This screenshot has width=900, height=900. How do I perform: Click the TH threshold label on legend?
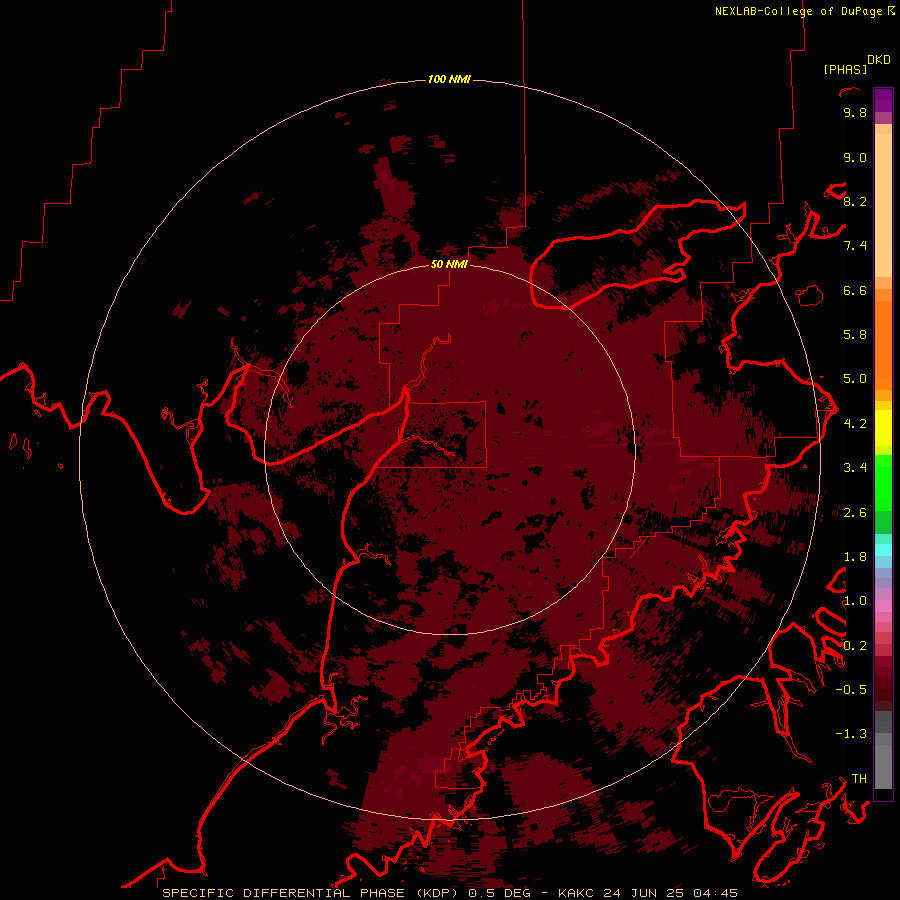[x=859, y=779]
